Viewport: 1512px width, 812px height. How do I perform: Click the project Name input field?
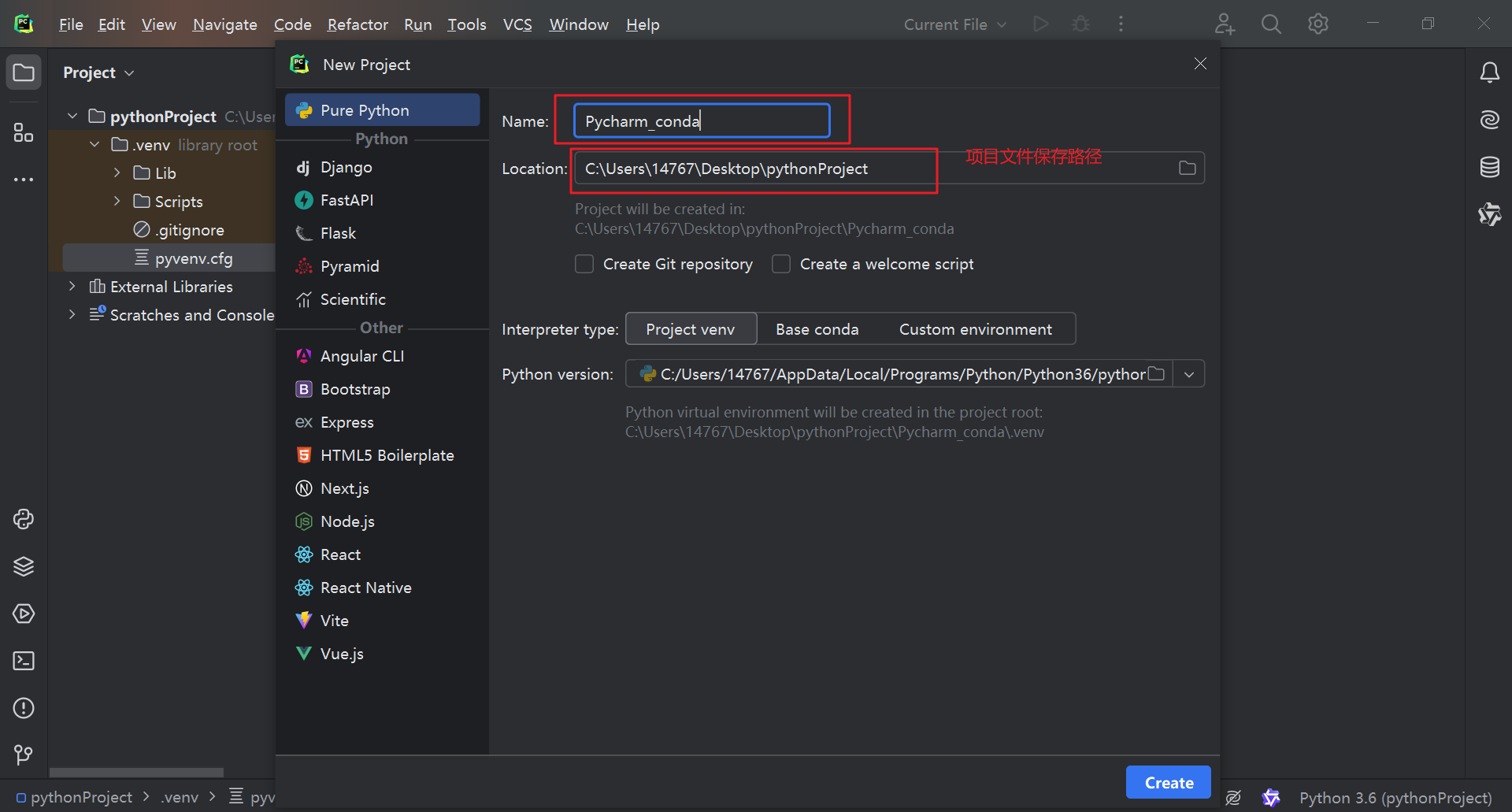702,121
